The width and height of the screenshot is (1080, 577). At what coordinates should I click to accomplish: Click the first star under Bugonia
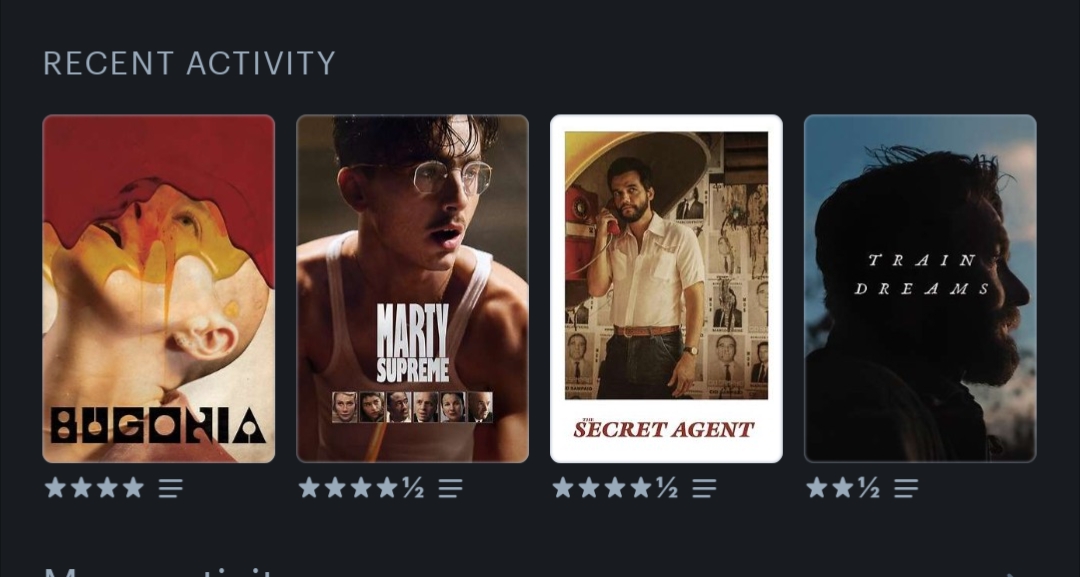click(x=55, y=487)
